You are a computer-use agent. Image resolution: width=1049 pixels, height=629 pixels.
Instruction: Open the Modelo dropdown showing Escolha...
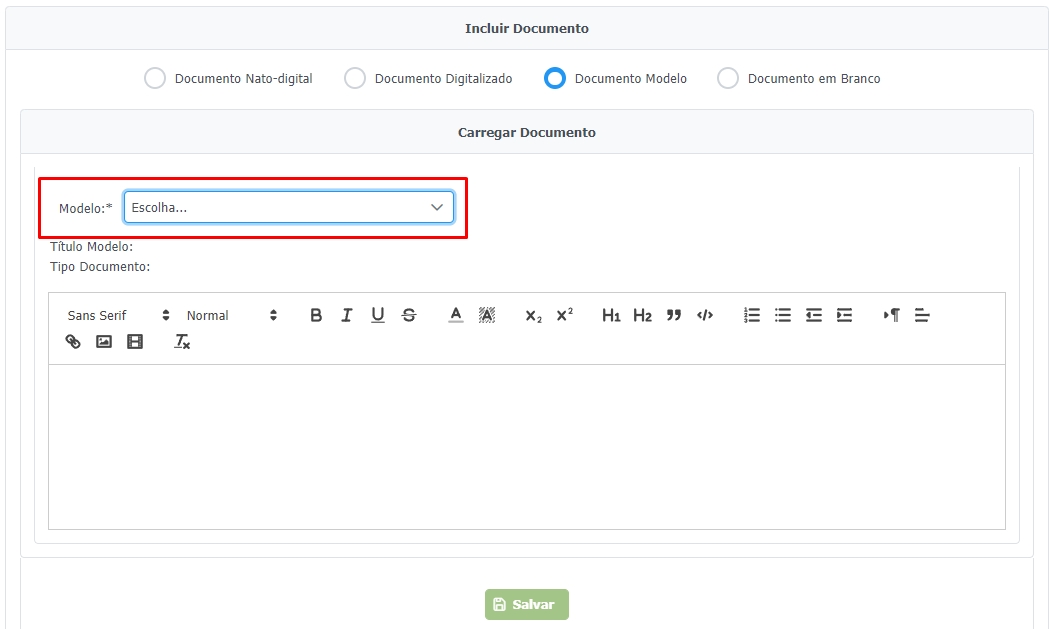pos(288,207)
